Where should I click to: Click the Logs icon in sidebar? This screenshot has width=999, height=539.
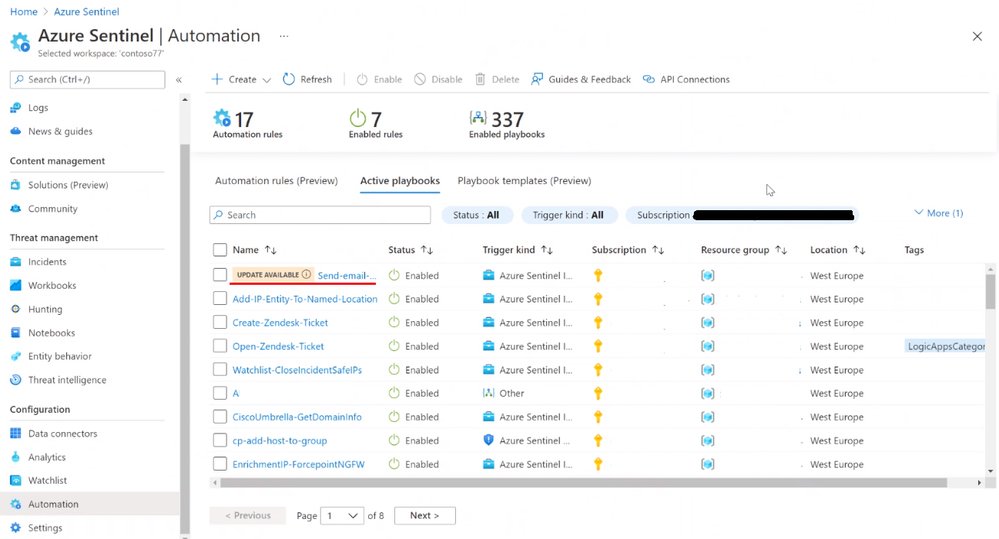point(15,108)
